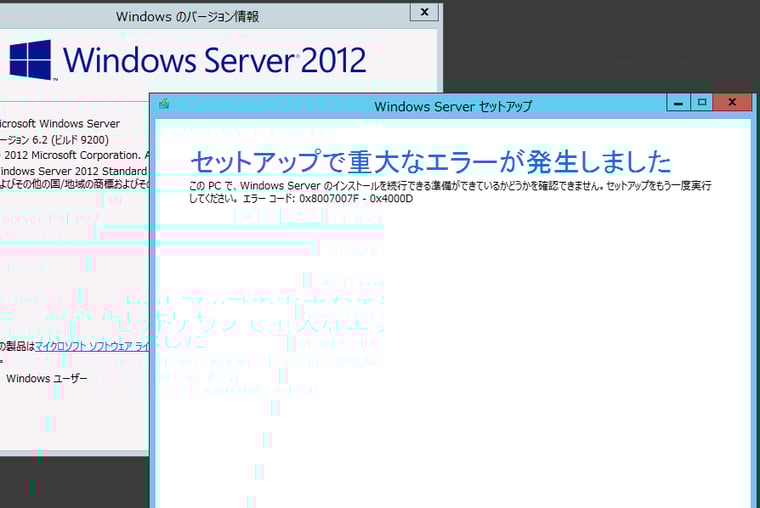
Task: Click the build 9200 version line
Action: click(x=54, y=140)
